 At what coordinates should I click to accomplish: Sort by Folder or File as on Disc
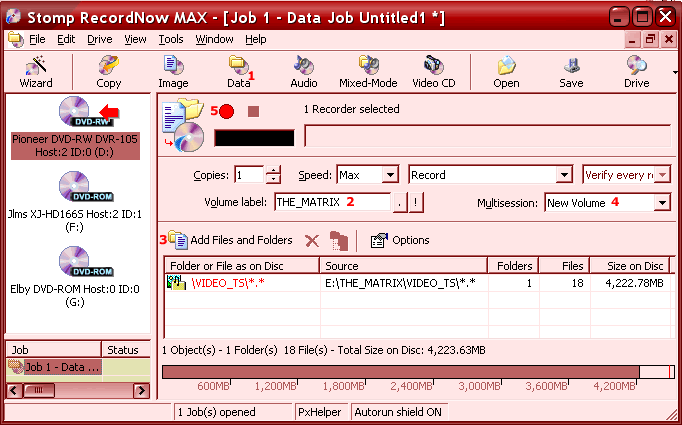[x=242, y=266]
